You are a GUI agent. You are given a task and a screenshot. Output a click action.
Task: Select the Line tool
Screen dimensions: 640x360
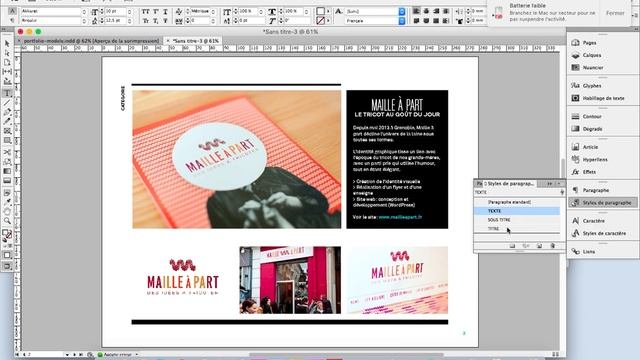(7, 102)
